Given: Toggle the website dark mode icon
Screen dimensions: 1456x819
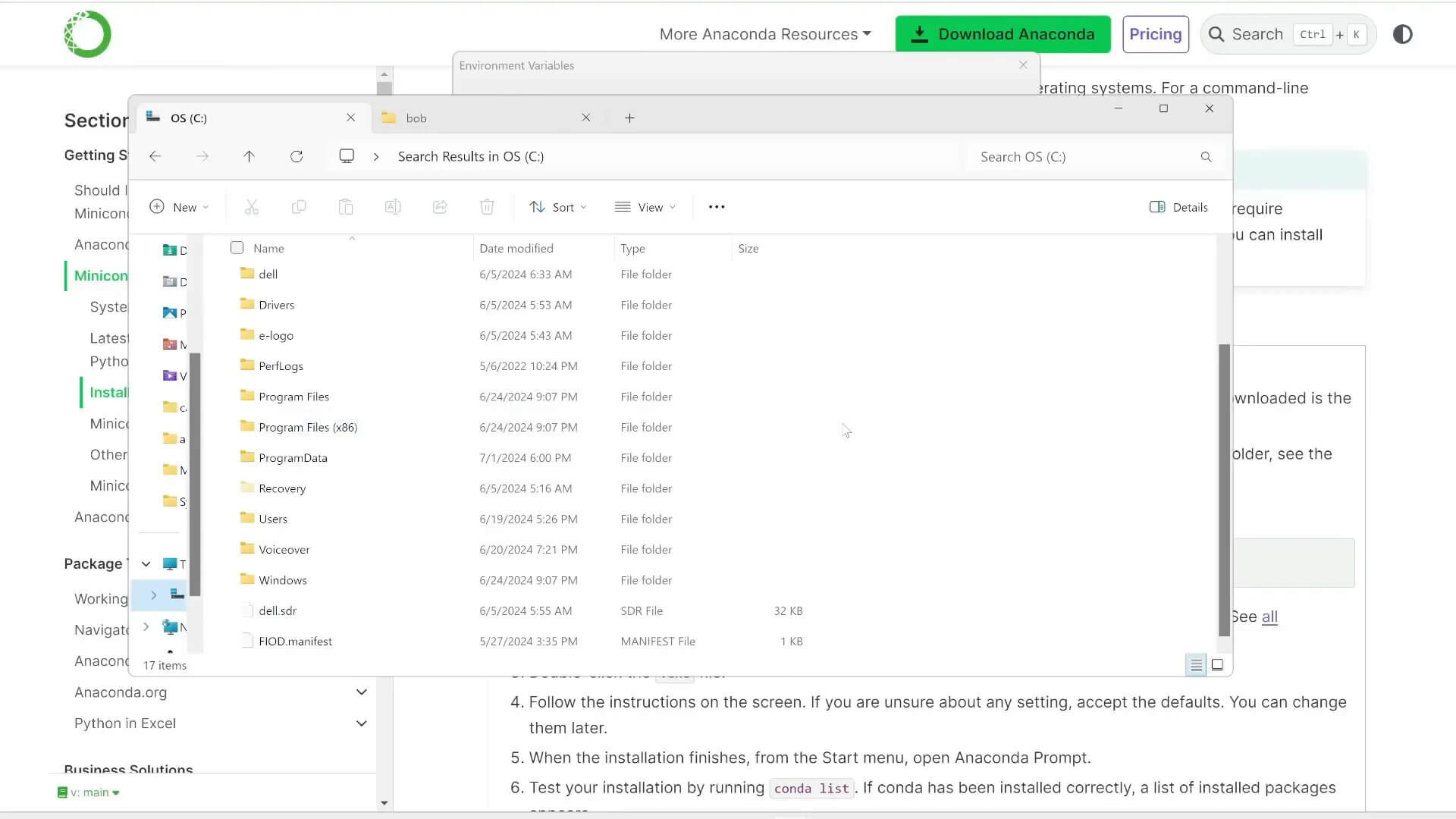Looking at the screenshot, I should coord(1402,34).
